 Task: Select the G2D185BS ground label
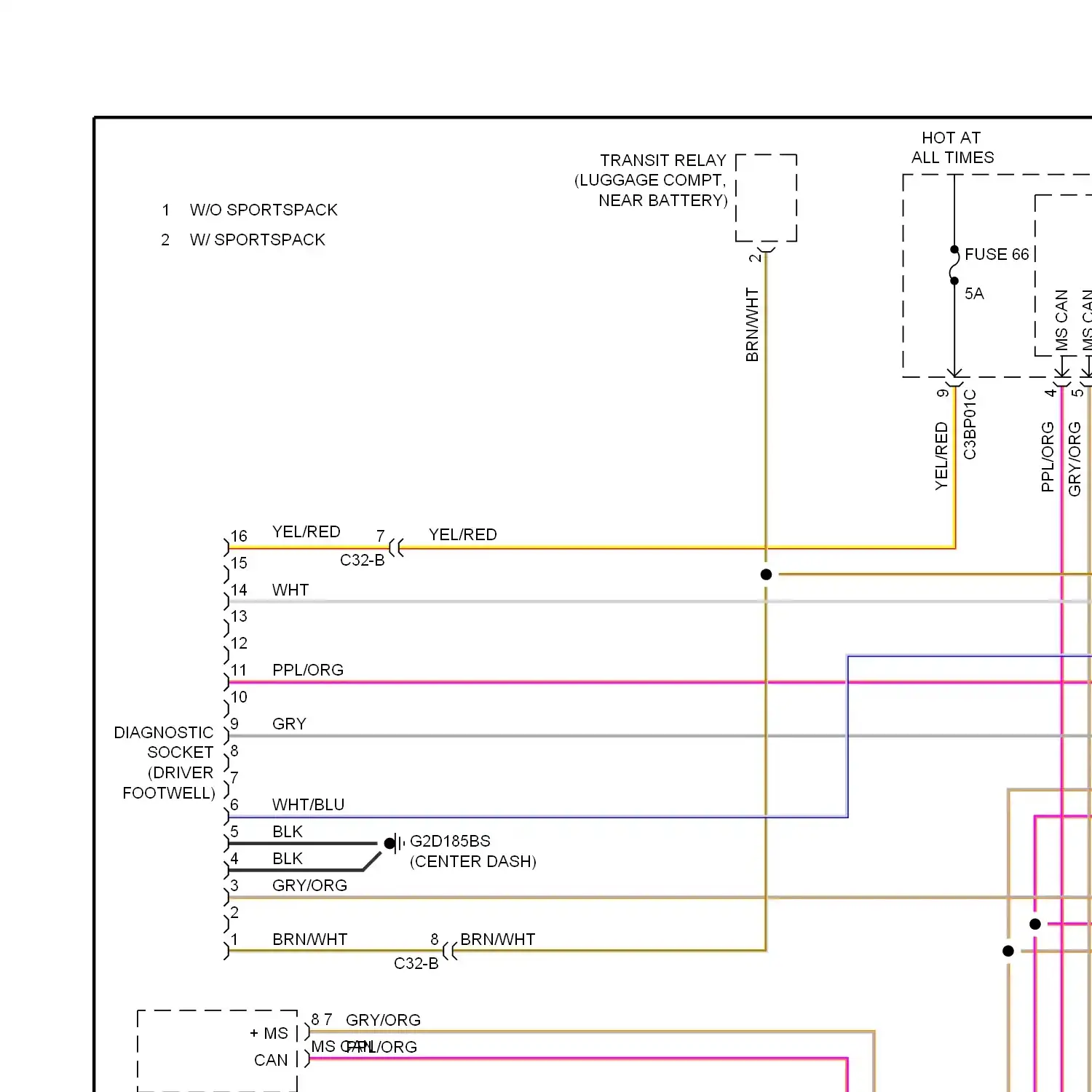[450, 841]
